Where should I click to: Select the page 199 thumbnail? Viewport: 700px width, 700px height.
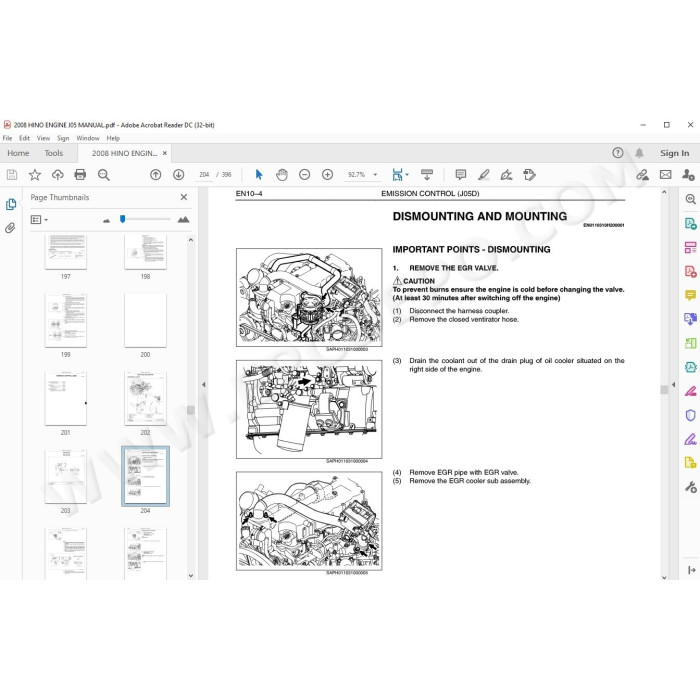pos(66,320)
